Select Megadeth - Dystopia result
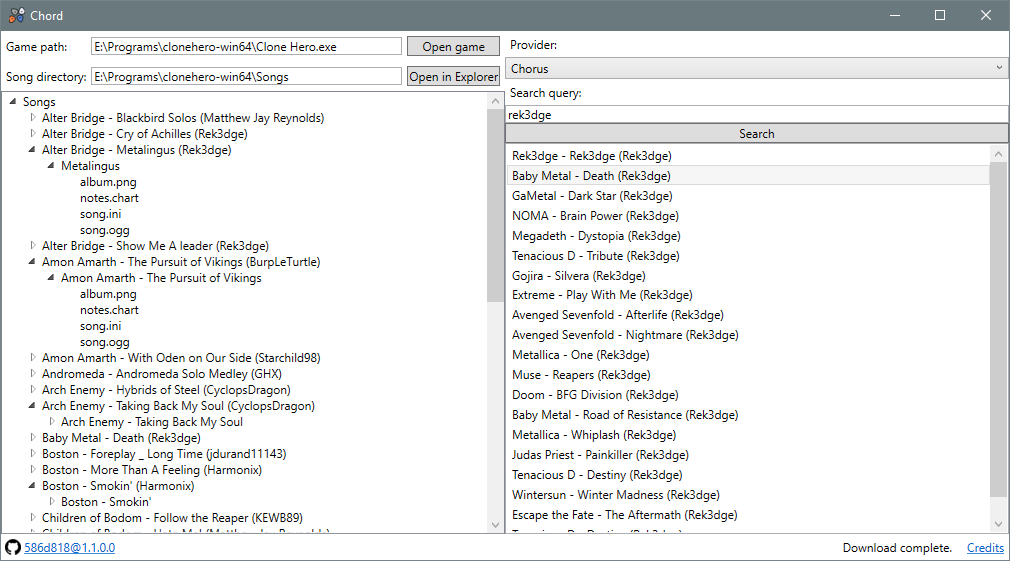Image resolution: width=1010 pixels, height=561 pixels. 748,236
